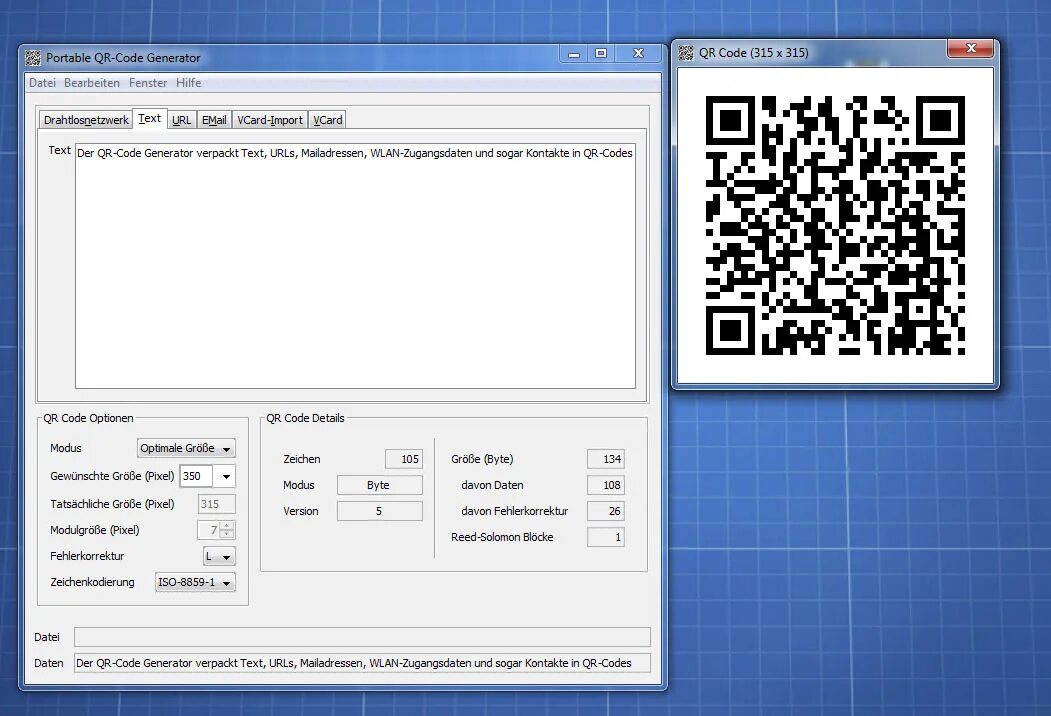Image resolution: width=1051 pixels, height=716 pixels.
Task: Expand the Modus Optimale Größe dropdown
Action: tap(186, 449)
